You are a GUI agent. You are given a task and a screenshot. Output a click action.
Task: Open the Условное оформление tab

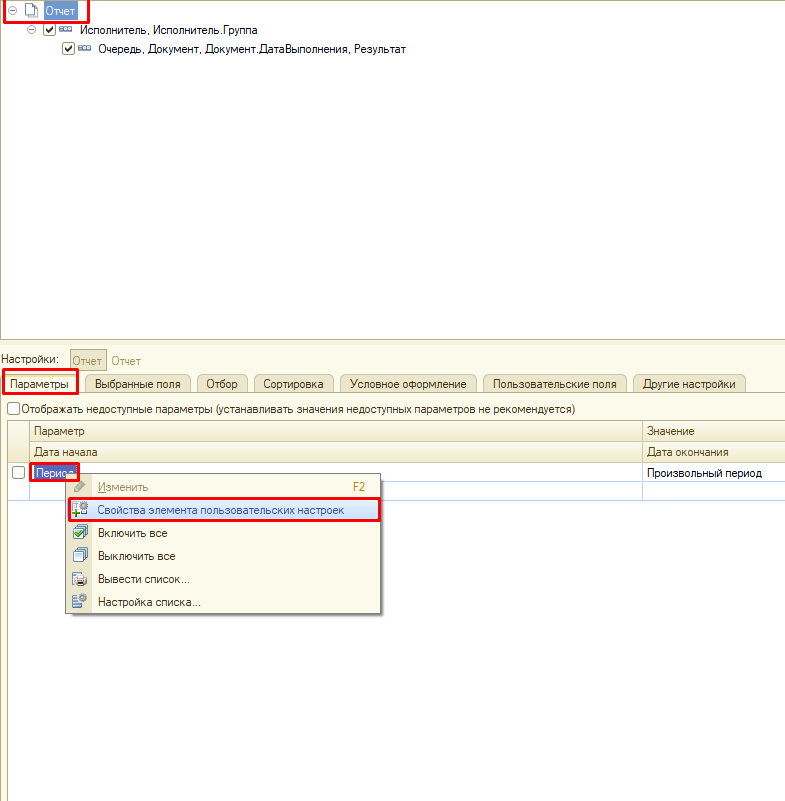[x=408, y=384]
